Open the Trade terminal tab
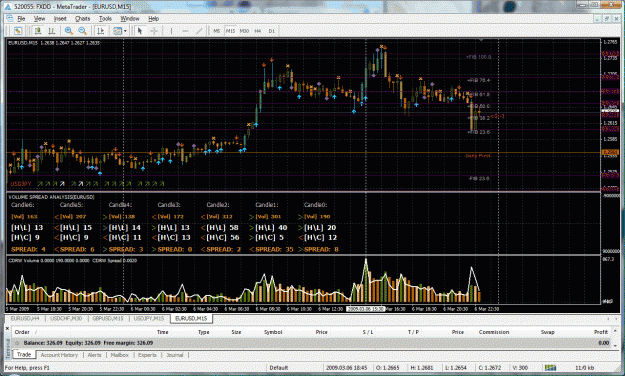 click(x=24, y=354)
